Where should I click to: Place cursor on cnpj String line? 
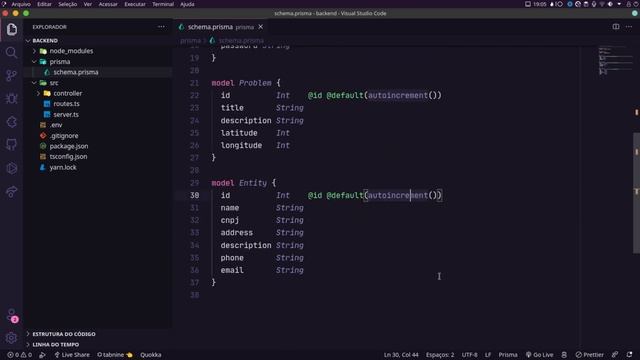pyautogui.click(x=262, y=220)
